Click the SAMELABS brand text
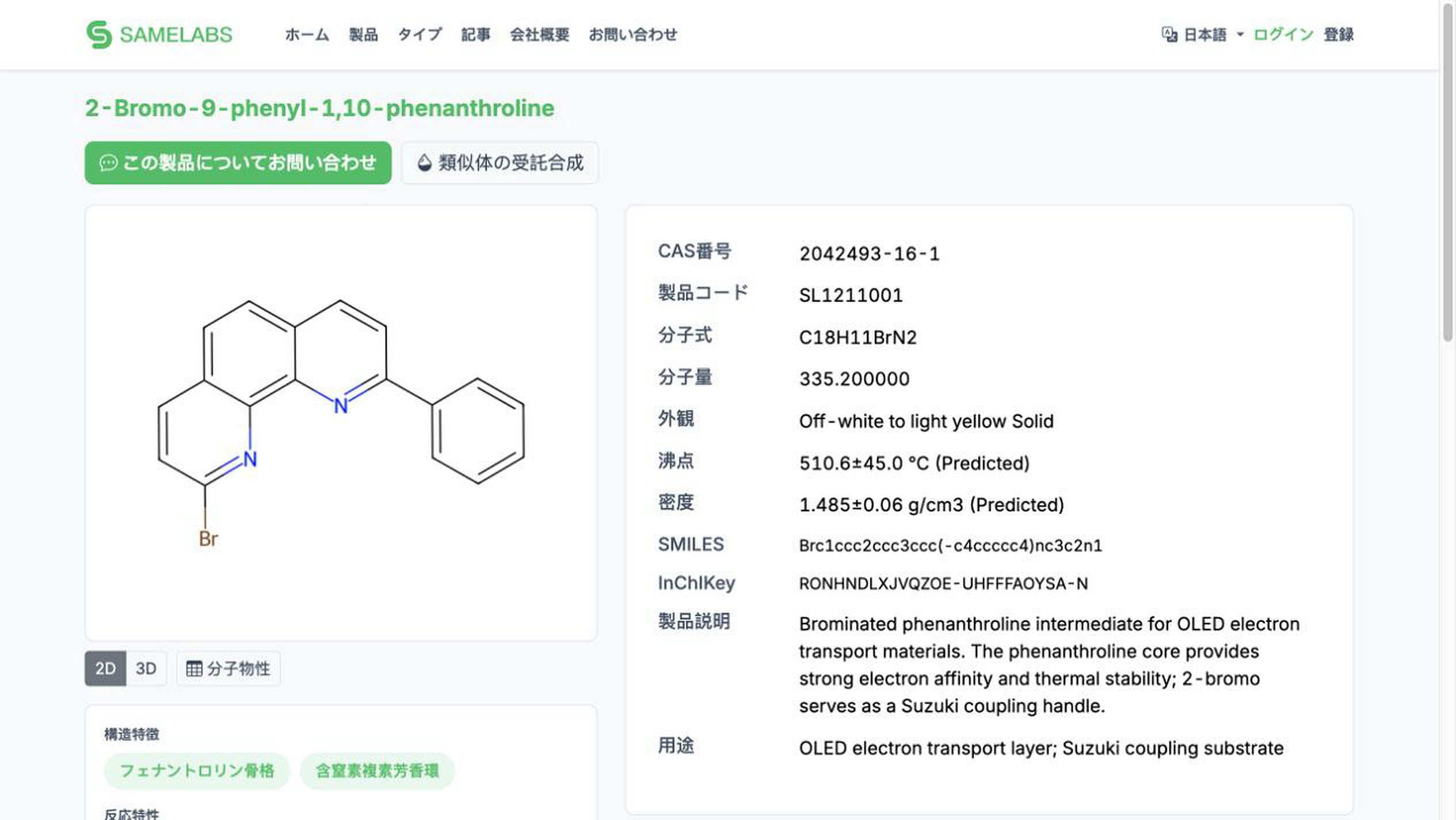This screenshot has height=820, width=1456. [176, 35]
